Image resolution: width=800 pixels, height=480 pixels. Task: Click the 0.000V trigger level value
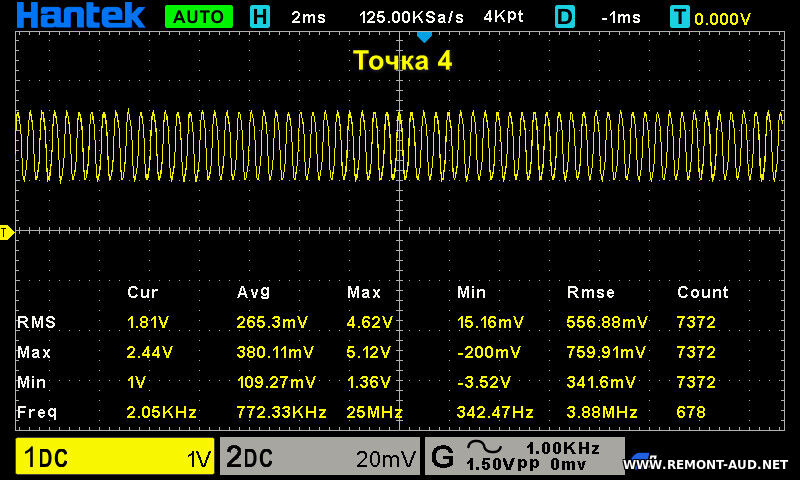point(722,19)
